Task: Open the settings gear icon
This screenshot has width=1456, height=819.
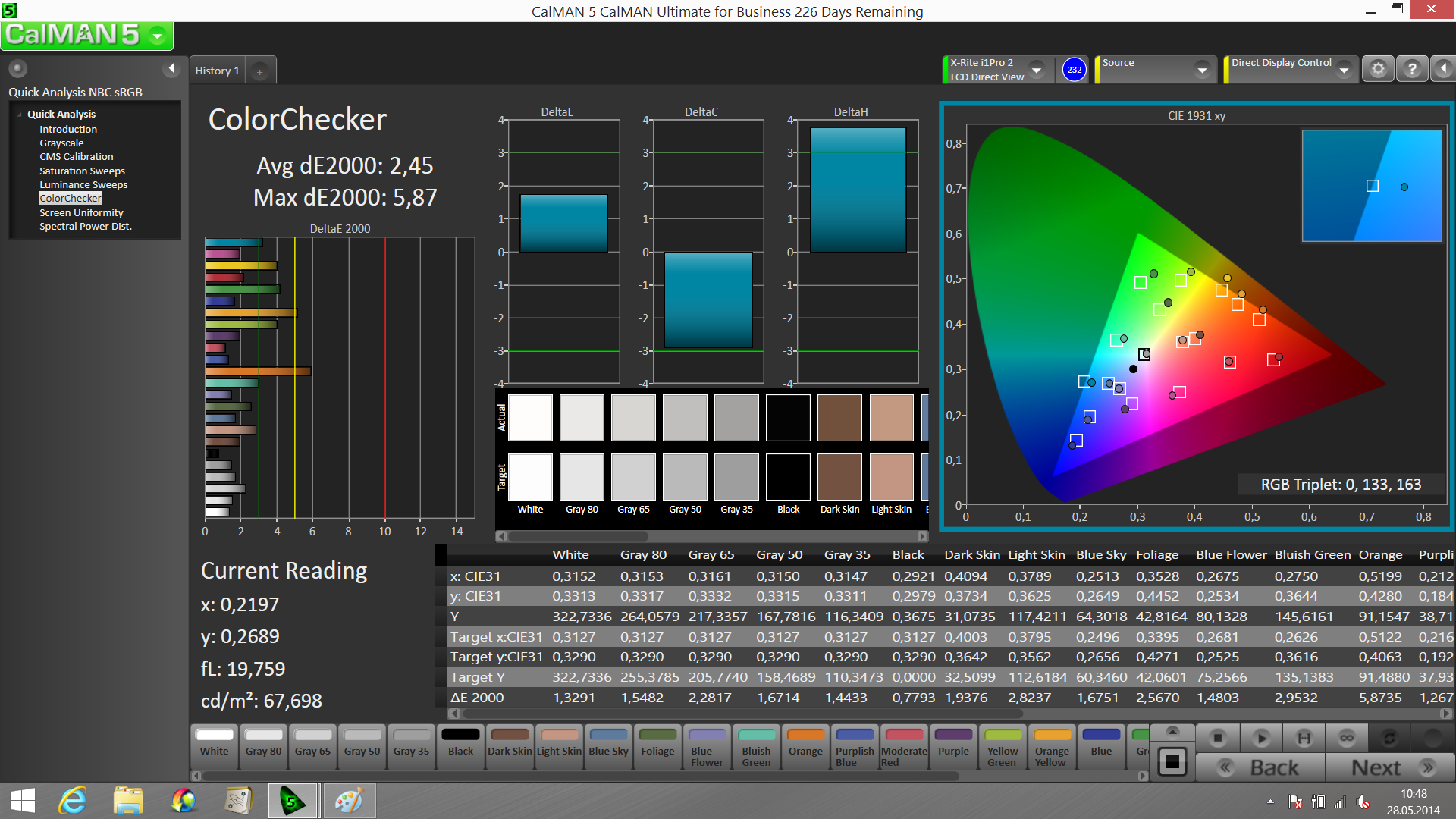Action: (x=1378, y=69)
